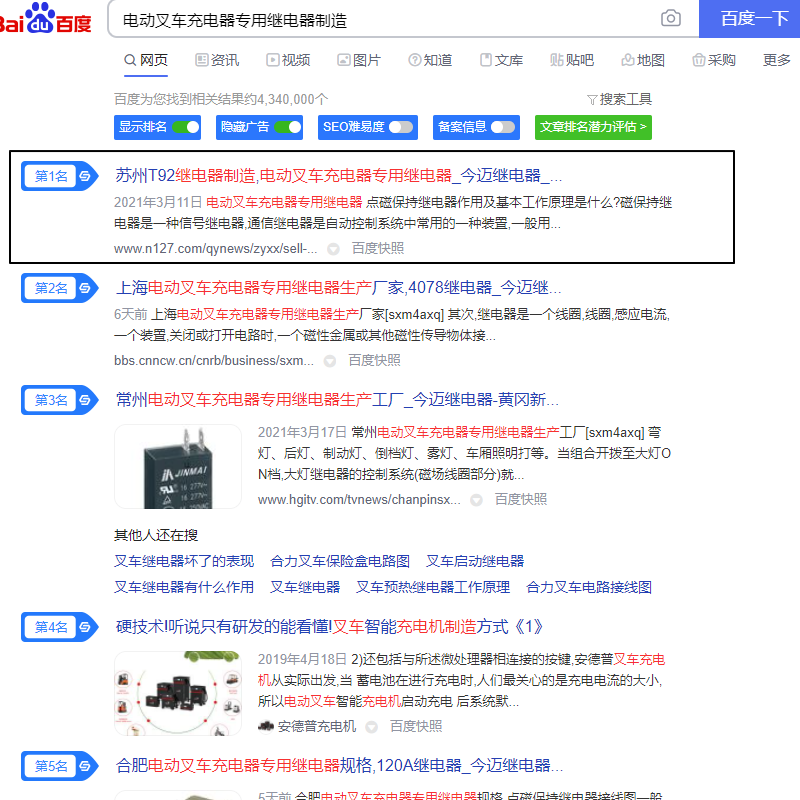Switch to the 资讯 tab
This screenshot has height=800, width=800.
[x=217, y=60]
